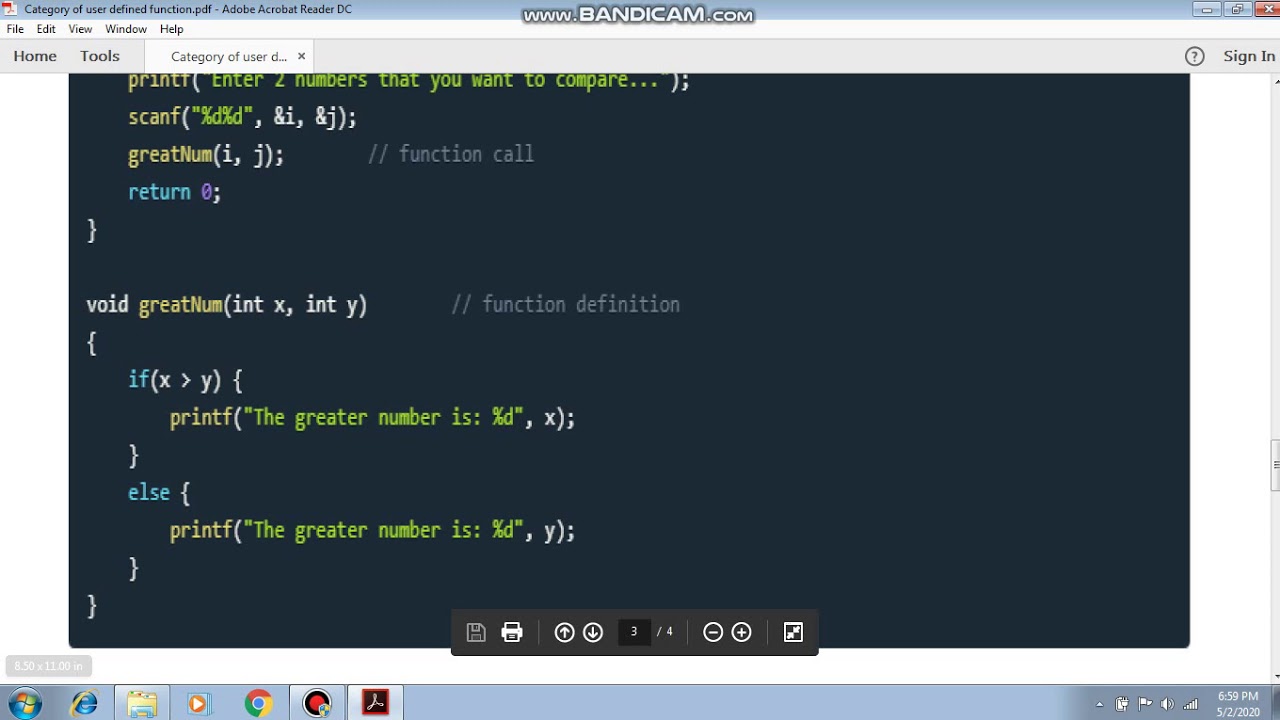The image size is (1280, 720).
Task: Open the Help menu
Action: tap(172, 29)
